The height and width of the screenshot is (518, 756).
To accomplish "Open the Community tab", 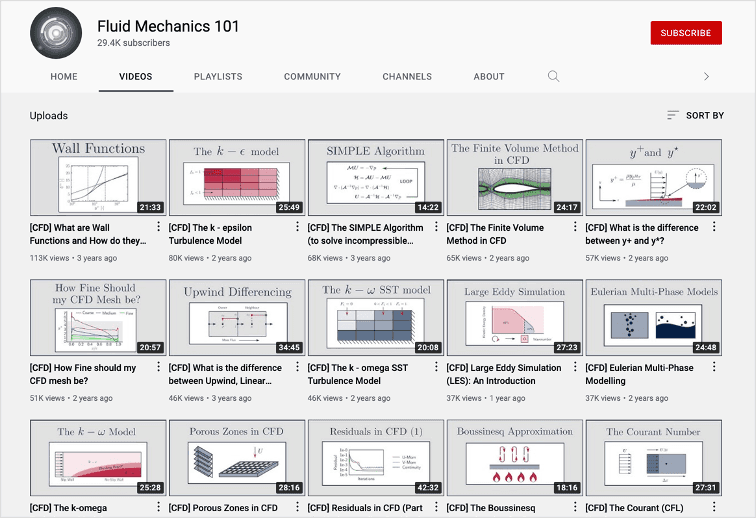I will 312,77.
